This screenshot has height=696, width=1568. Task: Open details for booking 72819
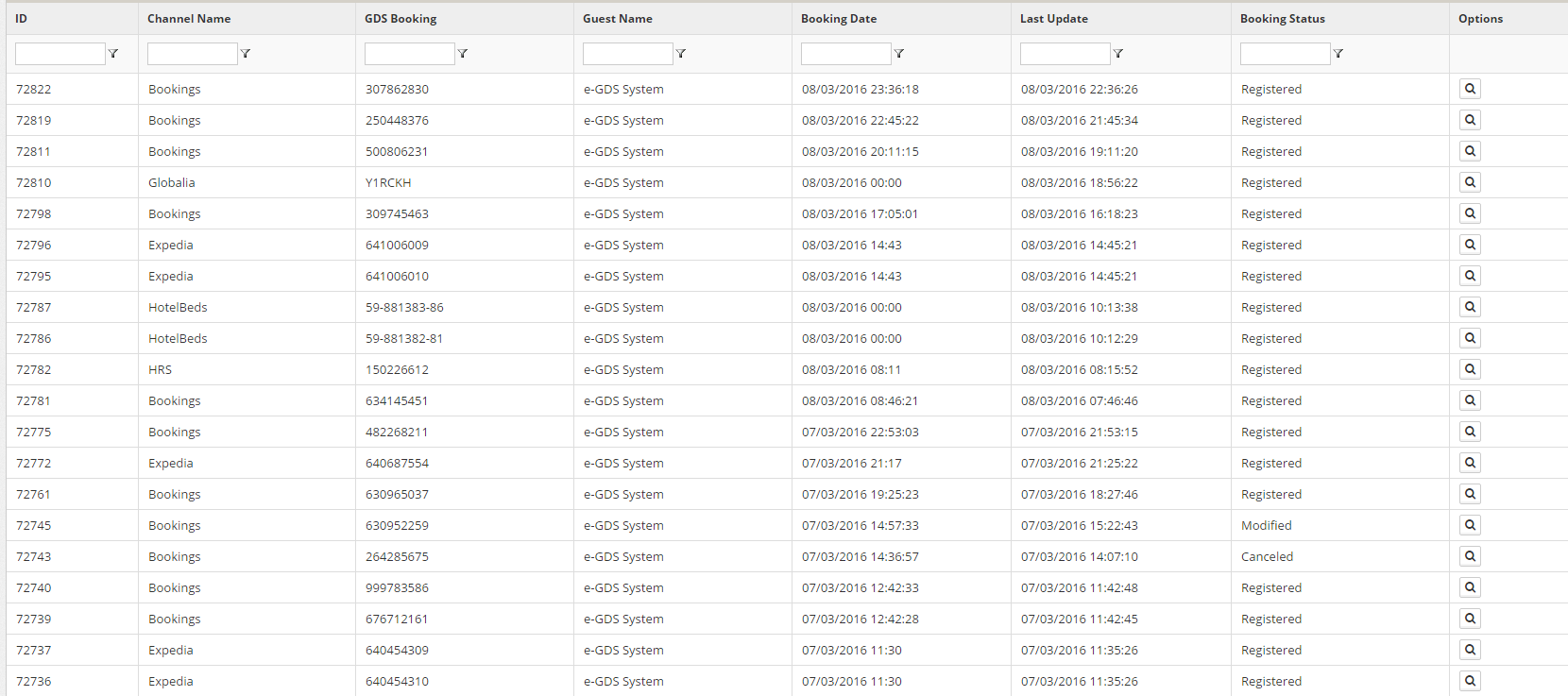1470,120
